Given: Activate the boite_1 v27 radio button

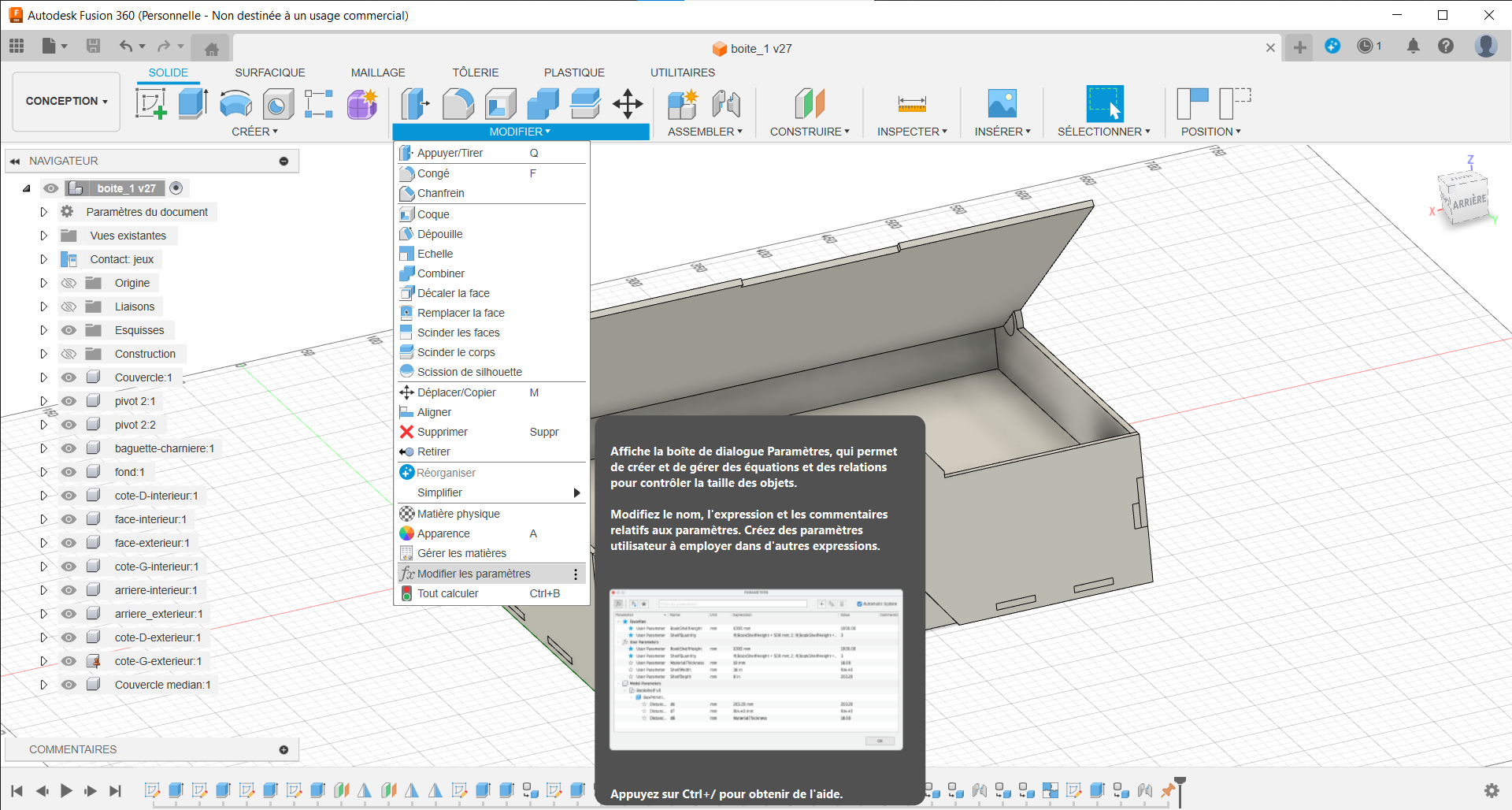Looking at the screenshot, I should [x=176, y=188].
